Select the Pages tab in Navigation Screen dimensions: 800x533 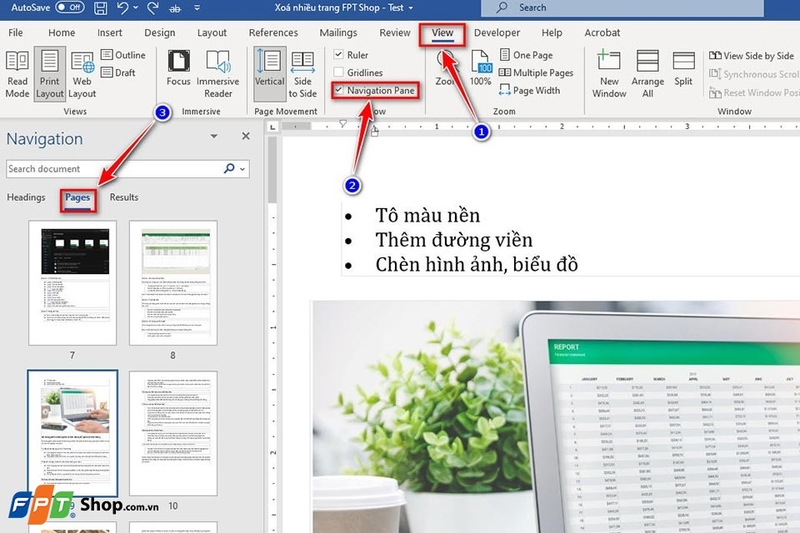pos(78,197)
